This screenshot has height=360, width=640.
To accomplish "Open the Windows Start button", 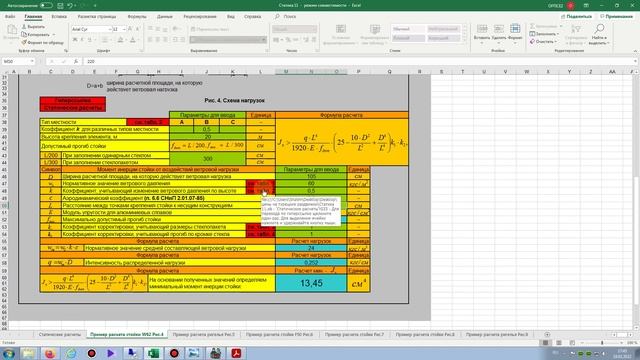I will pos(9,353).
